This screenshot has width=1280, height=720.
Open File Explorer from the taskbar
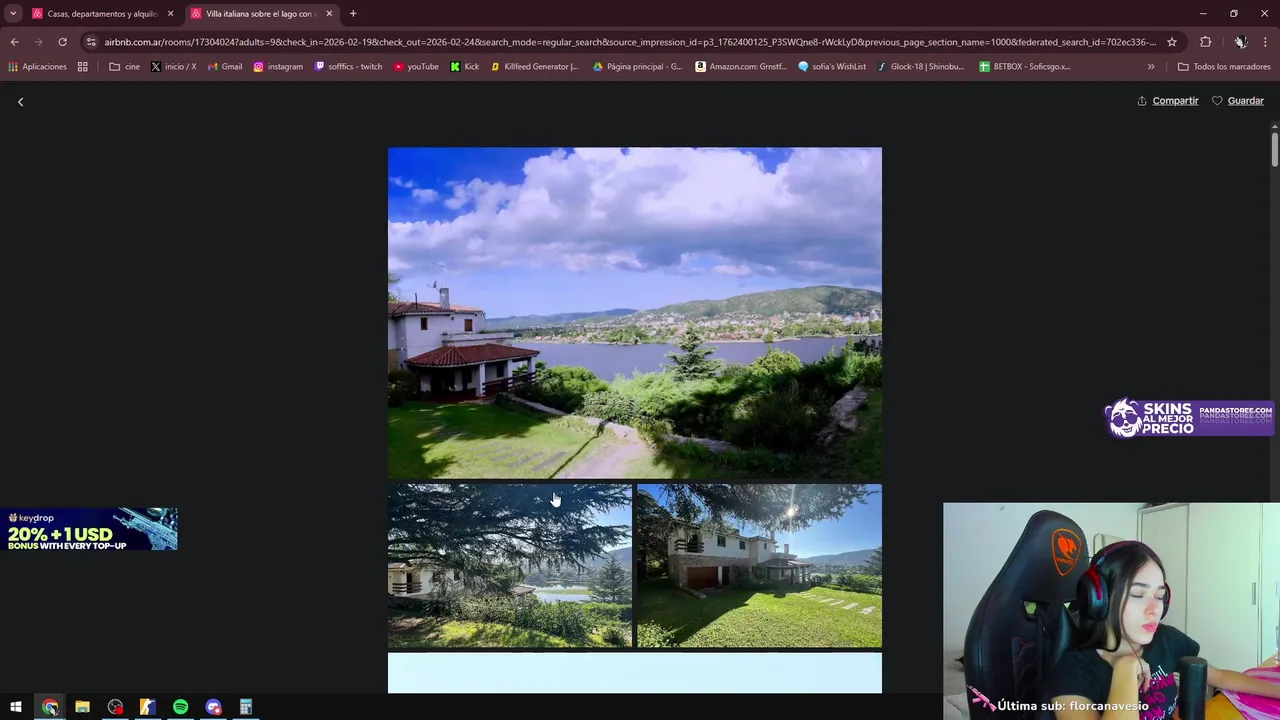pos(82,707)
